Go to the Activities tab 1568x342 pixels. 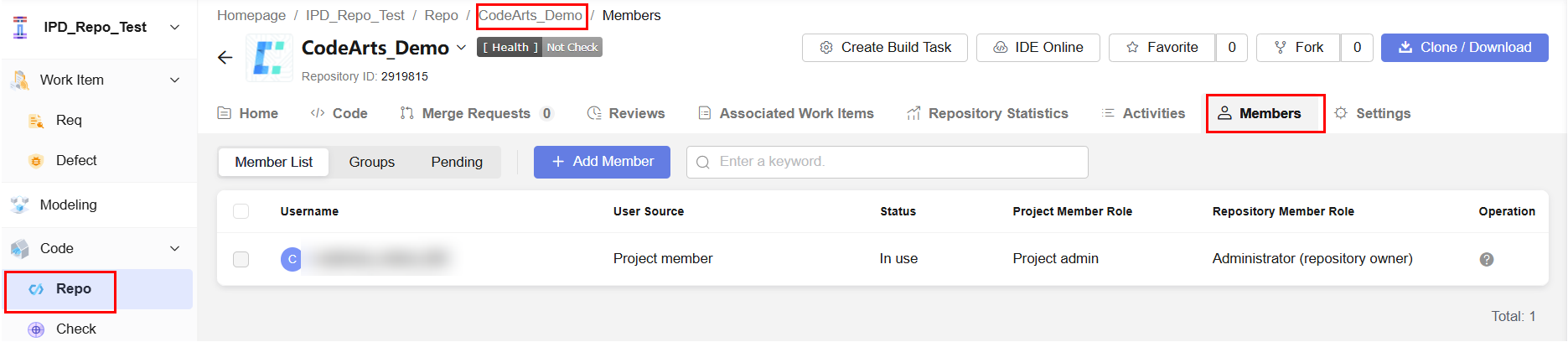pos(1143,113)
